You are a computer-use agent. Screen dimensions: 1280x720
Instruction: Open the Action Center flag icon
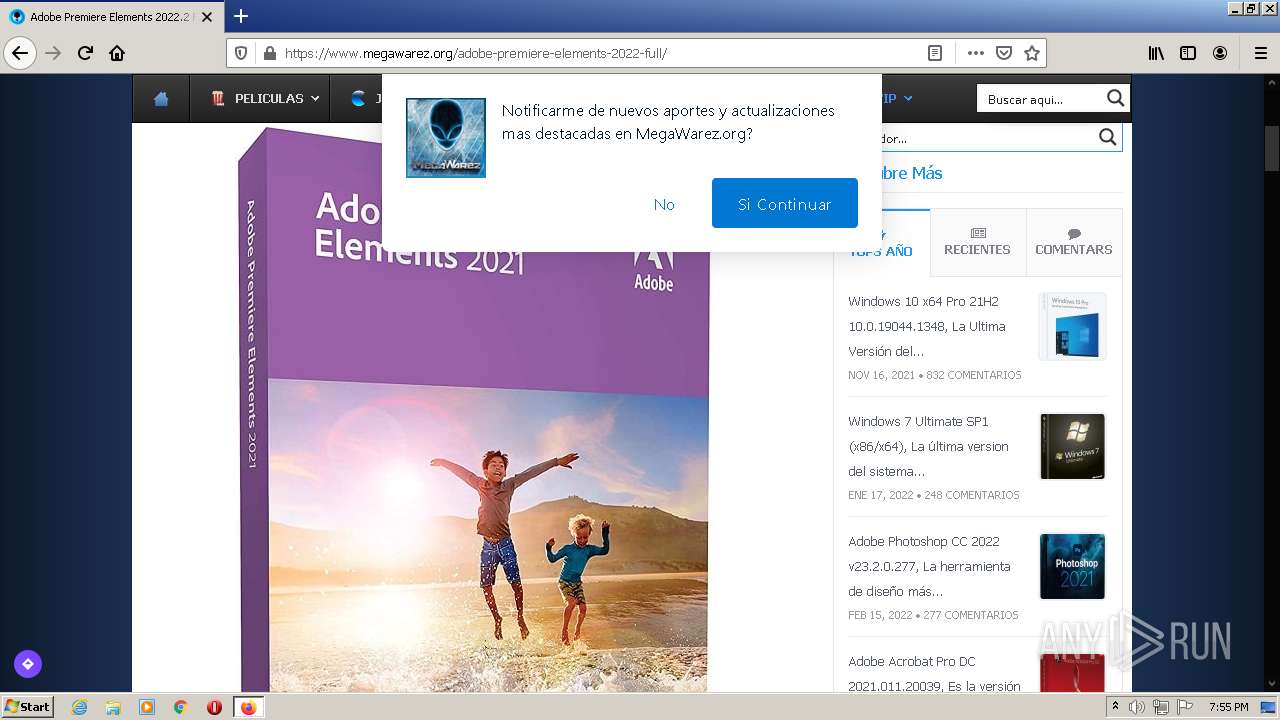click(1185, 707)
